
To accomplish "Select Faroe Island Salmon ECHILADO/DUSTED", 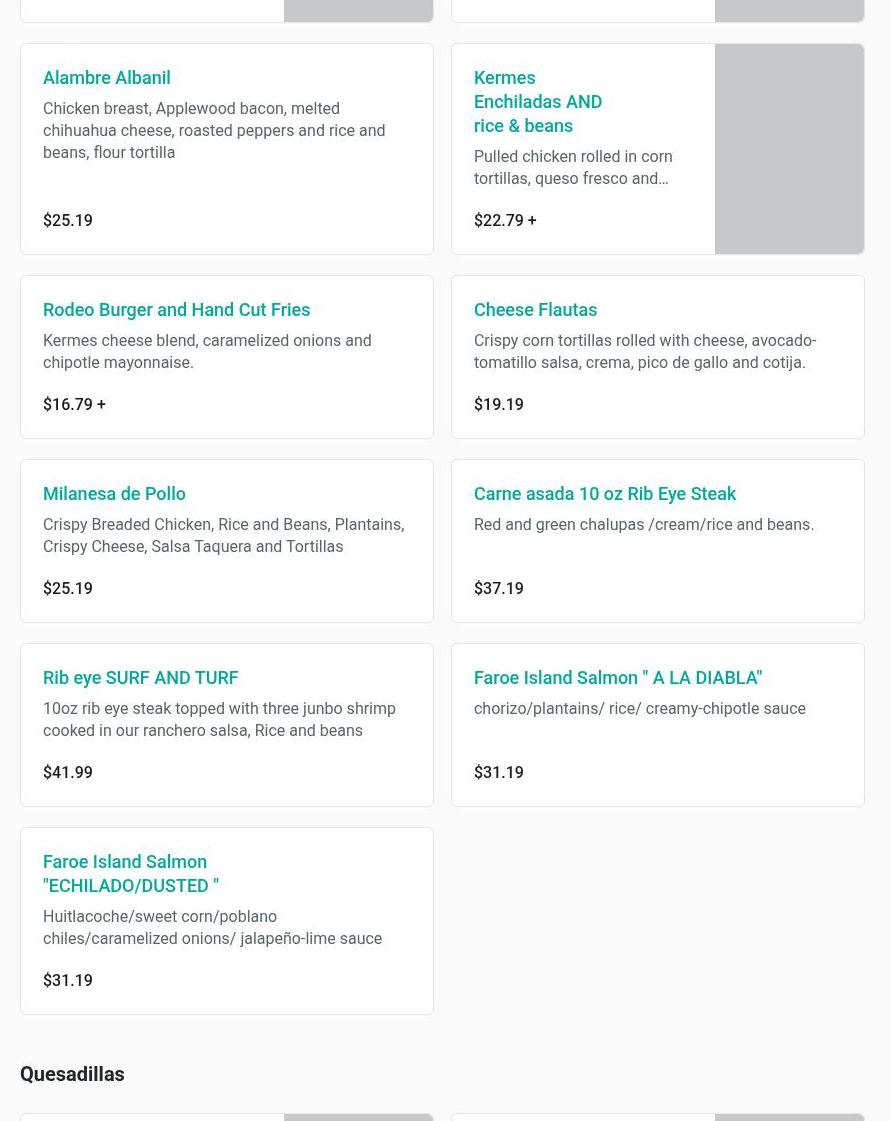I will pos(131,874).
